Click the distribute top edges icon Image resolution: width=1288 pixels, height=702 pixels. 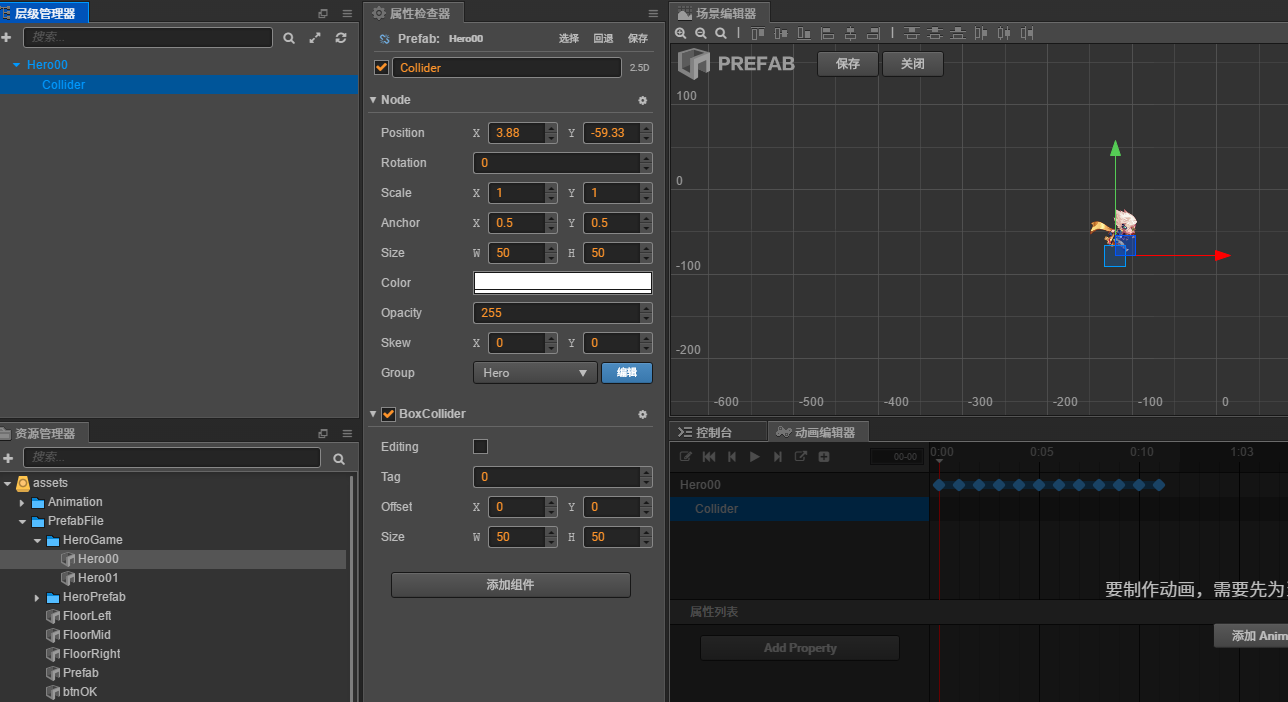(912, 33)
